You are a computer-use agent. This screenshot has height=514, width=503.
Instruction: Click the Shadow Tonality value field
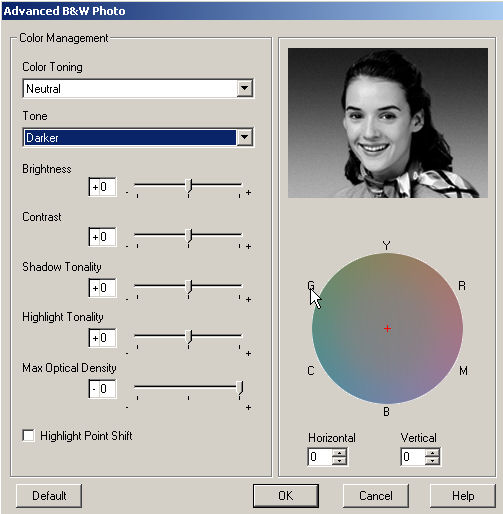click(x=102, y=288)
